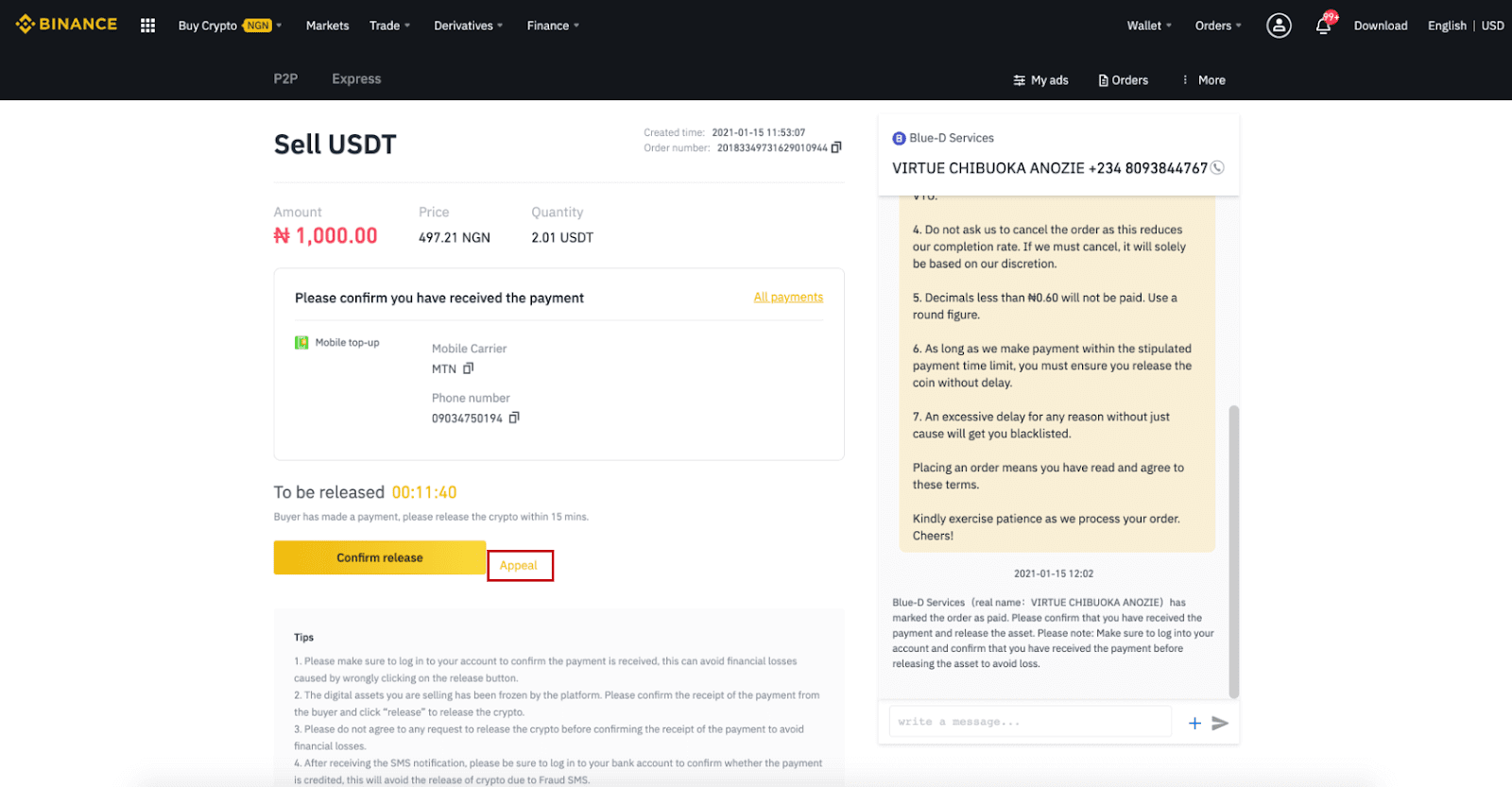Click the ₦ 1,000.00 amount
Screen dimensions: 1512x787
point(325,236)
